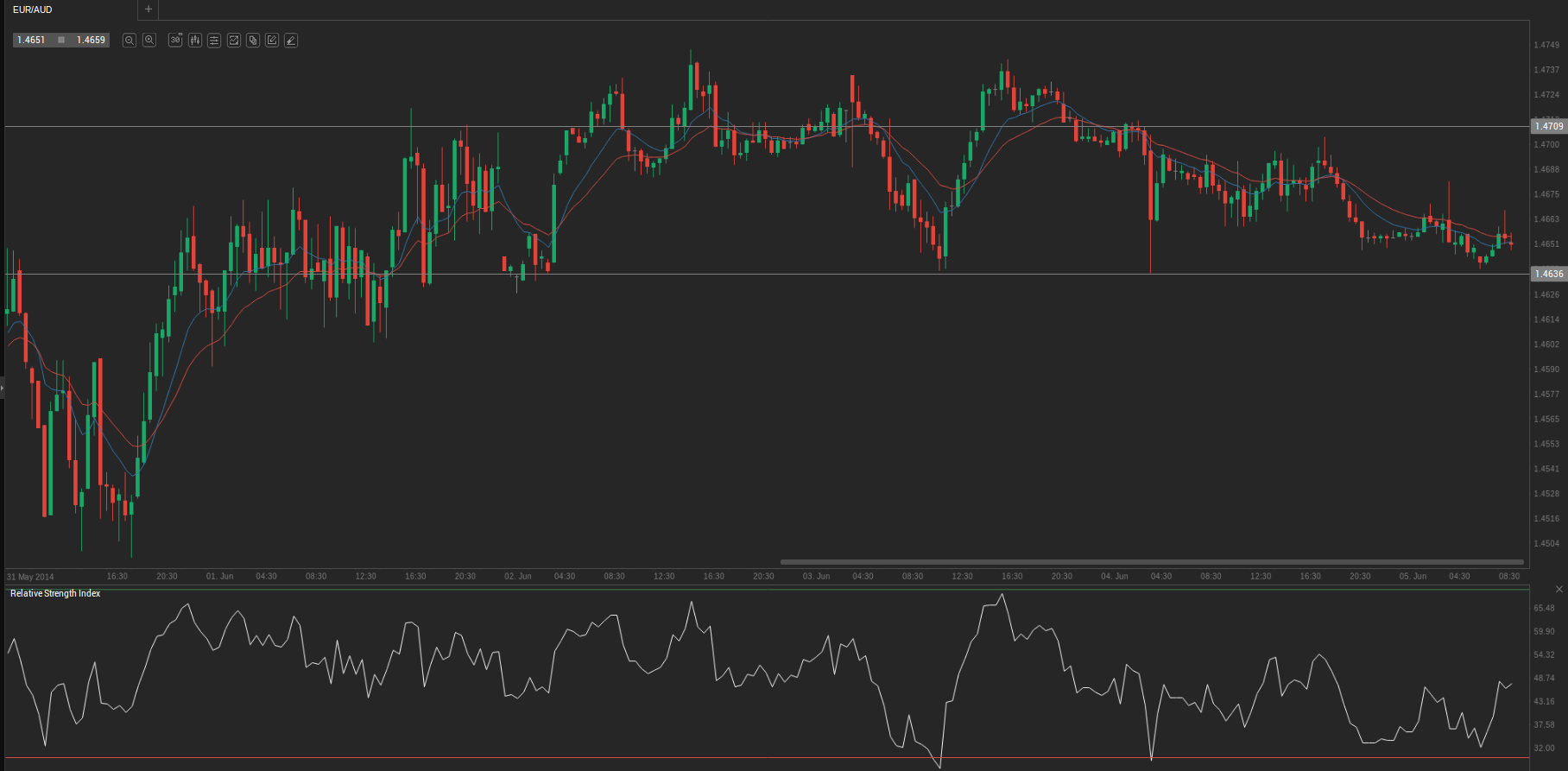
Task: Click the 1.4651 sell price button
Action: tap(31, 41)
